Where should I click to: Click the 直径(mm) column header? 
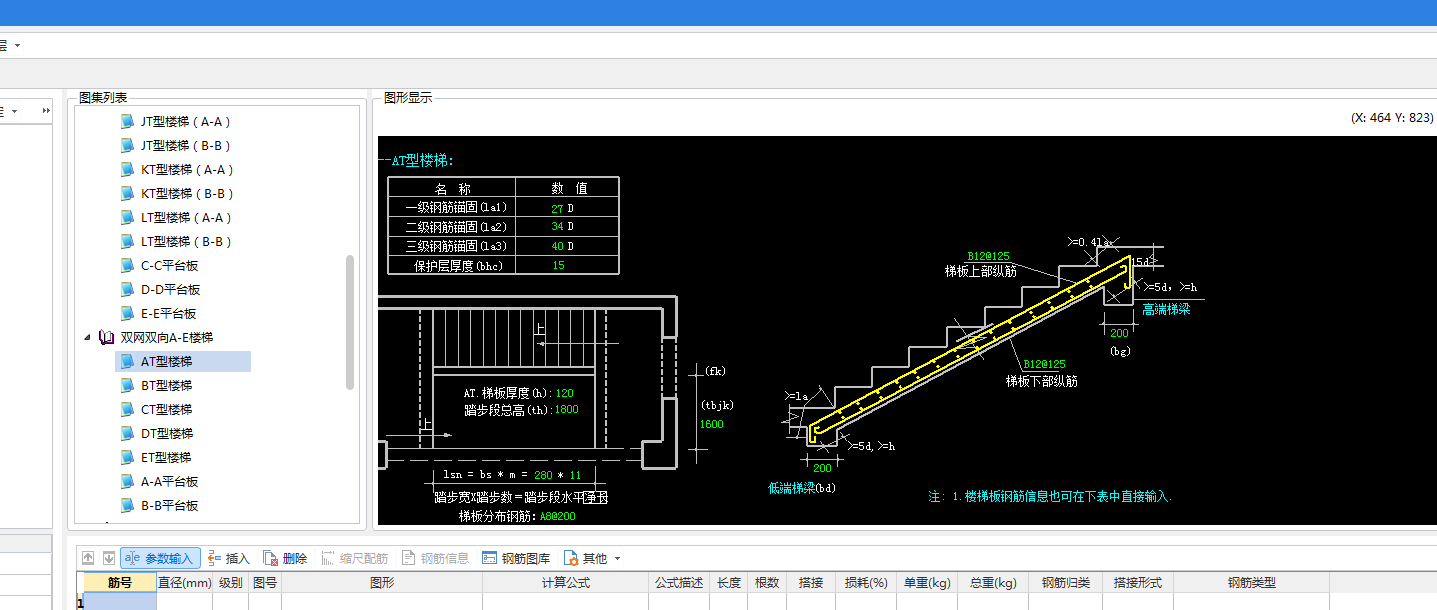tap(184, 583)
